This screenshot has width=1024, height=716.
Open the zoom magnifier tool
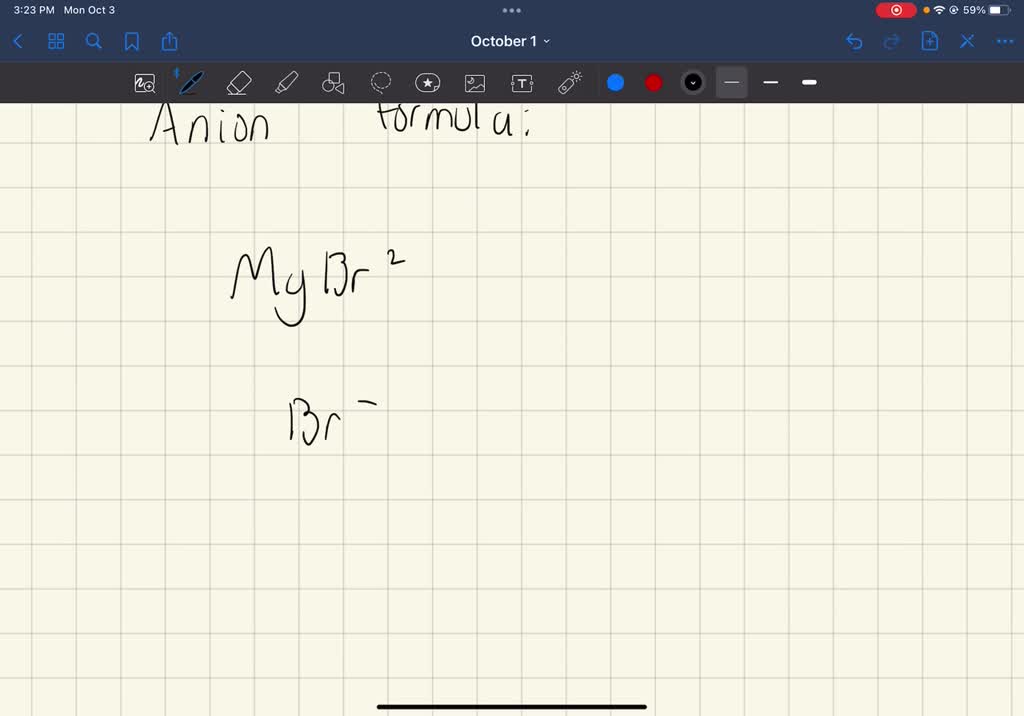click(145, 82)
